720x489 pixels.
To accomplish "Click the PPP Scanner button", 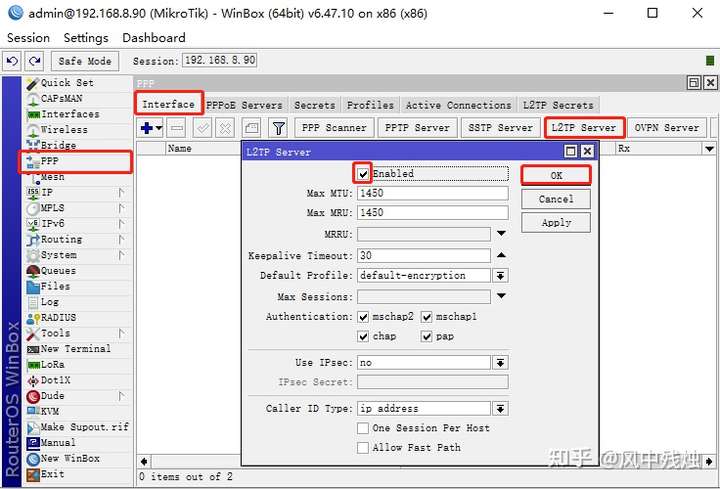I will click(334, 128).
